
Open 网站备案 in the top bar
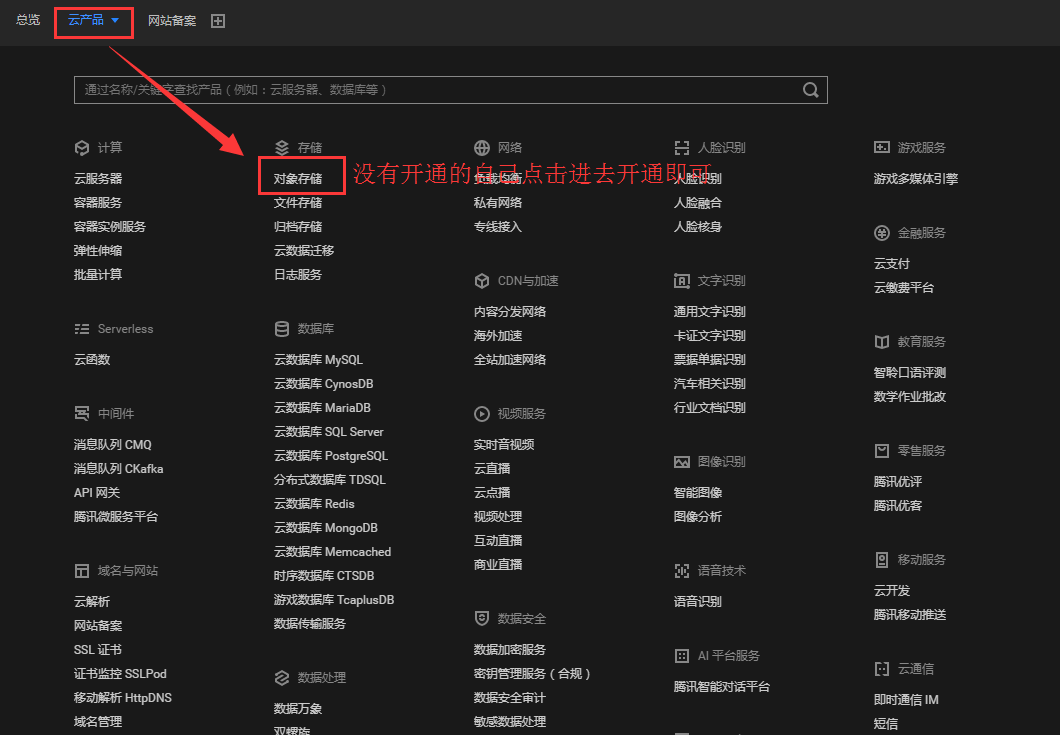[x=172, y=21]
